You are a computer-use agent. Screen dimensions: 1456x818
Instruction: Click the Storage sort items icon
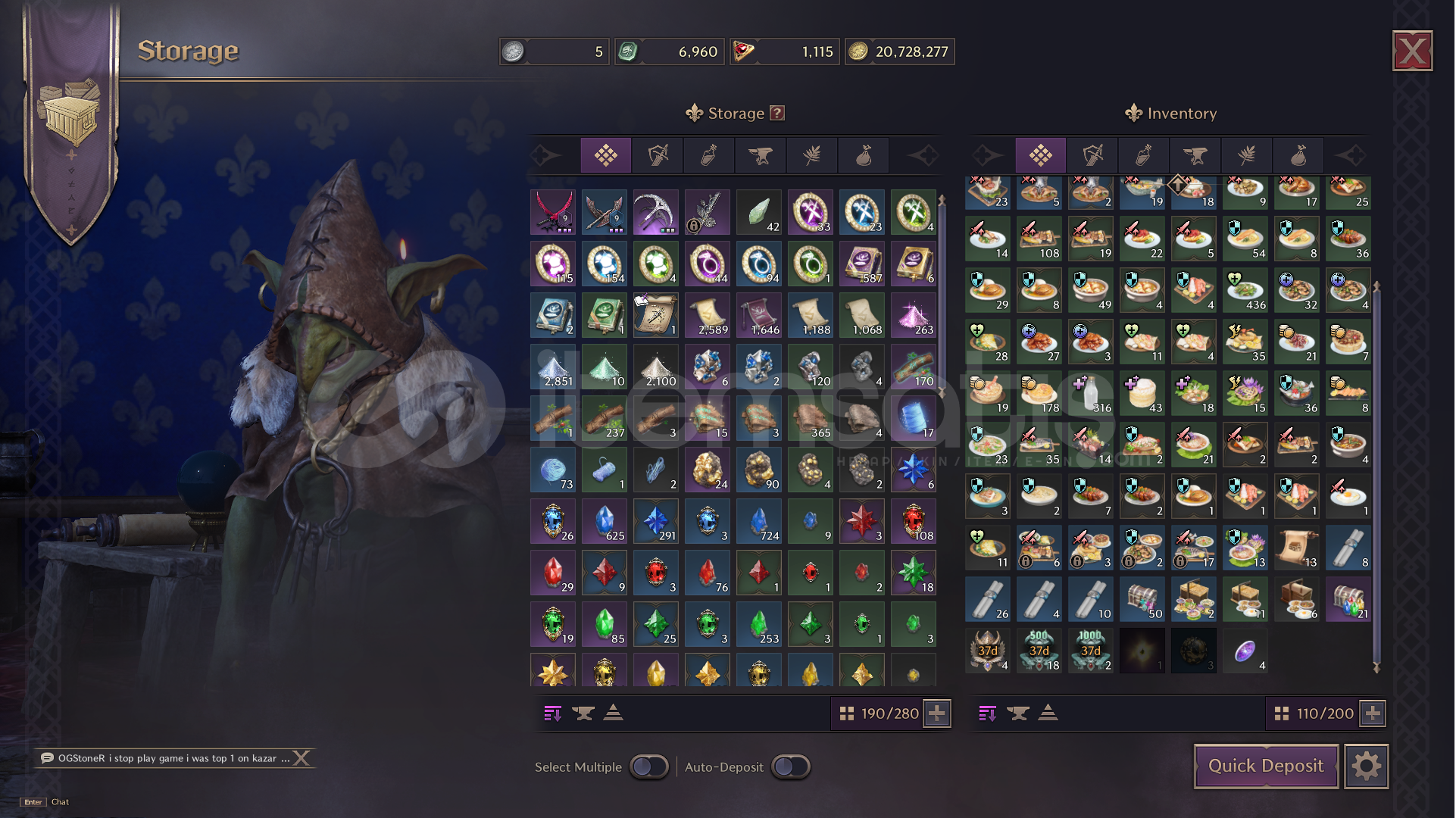[x=553, y=713]
